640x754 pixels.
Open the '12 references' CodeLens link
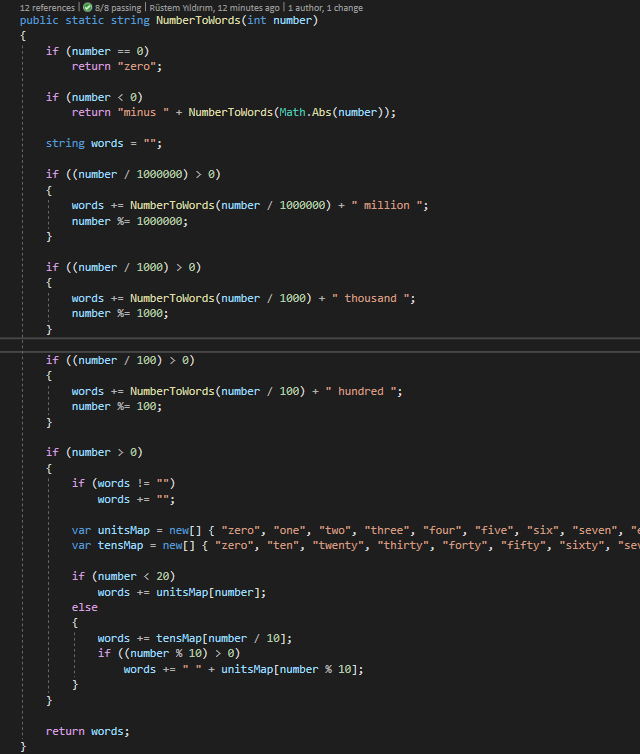click(x=47, y=8)
